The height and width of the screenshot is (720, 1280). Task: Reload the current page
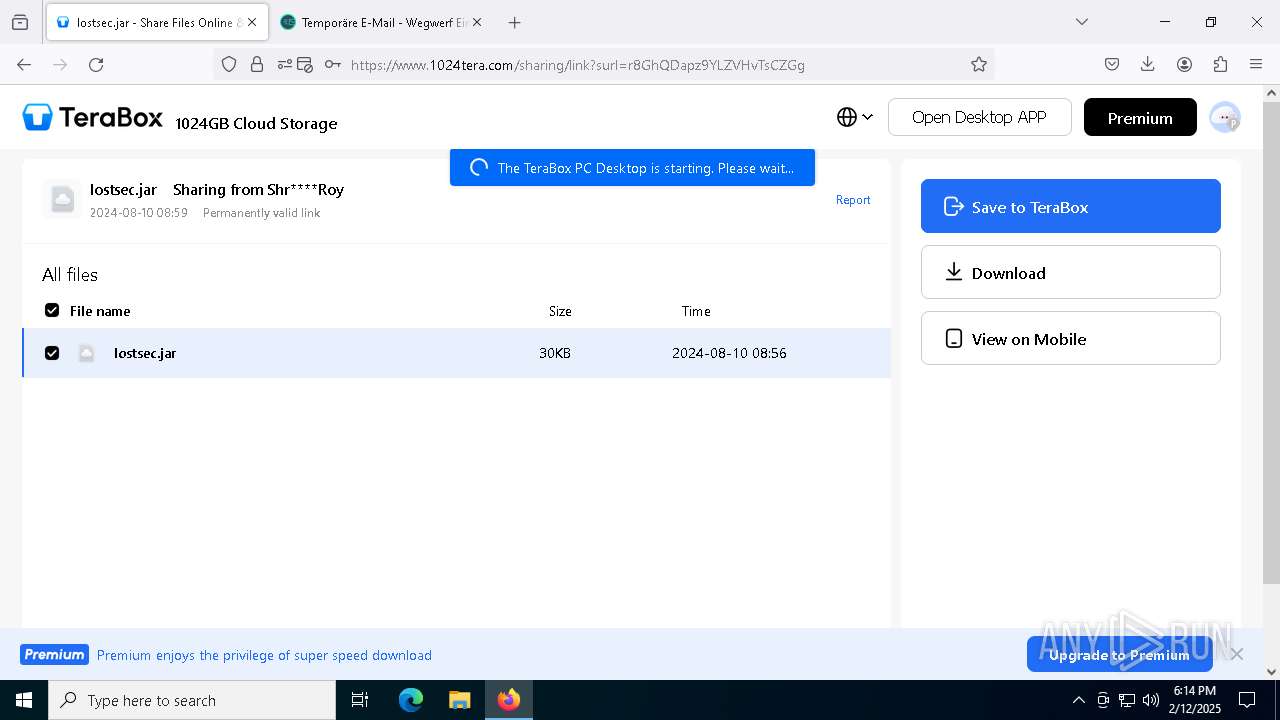[96, 64]
